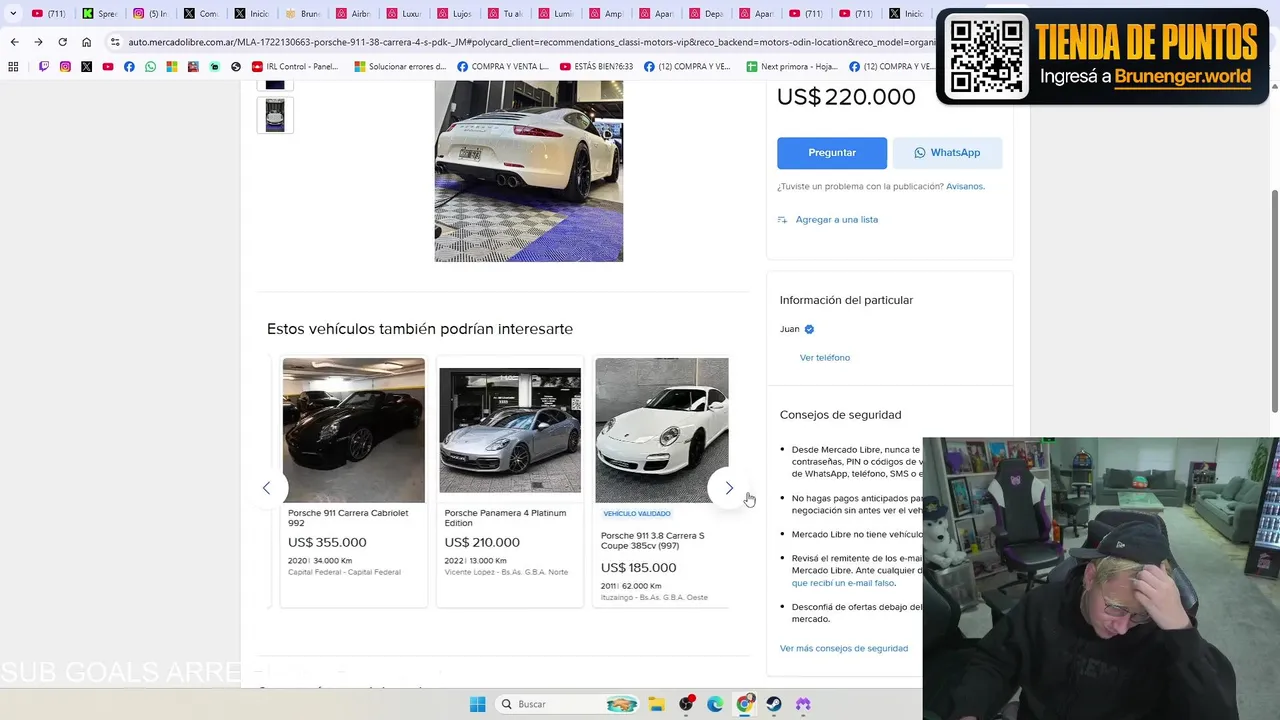Image resolution: width=1280 pixels, height=720 pixels.
Task: Open the site info icon in address bar
Action: click(115, 42)
